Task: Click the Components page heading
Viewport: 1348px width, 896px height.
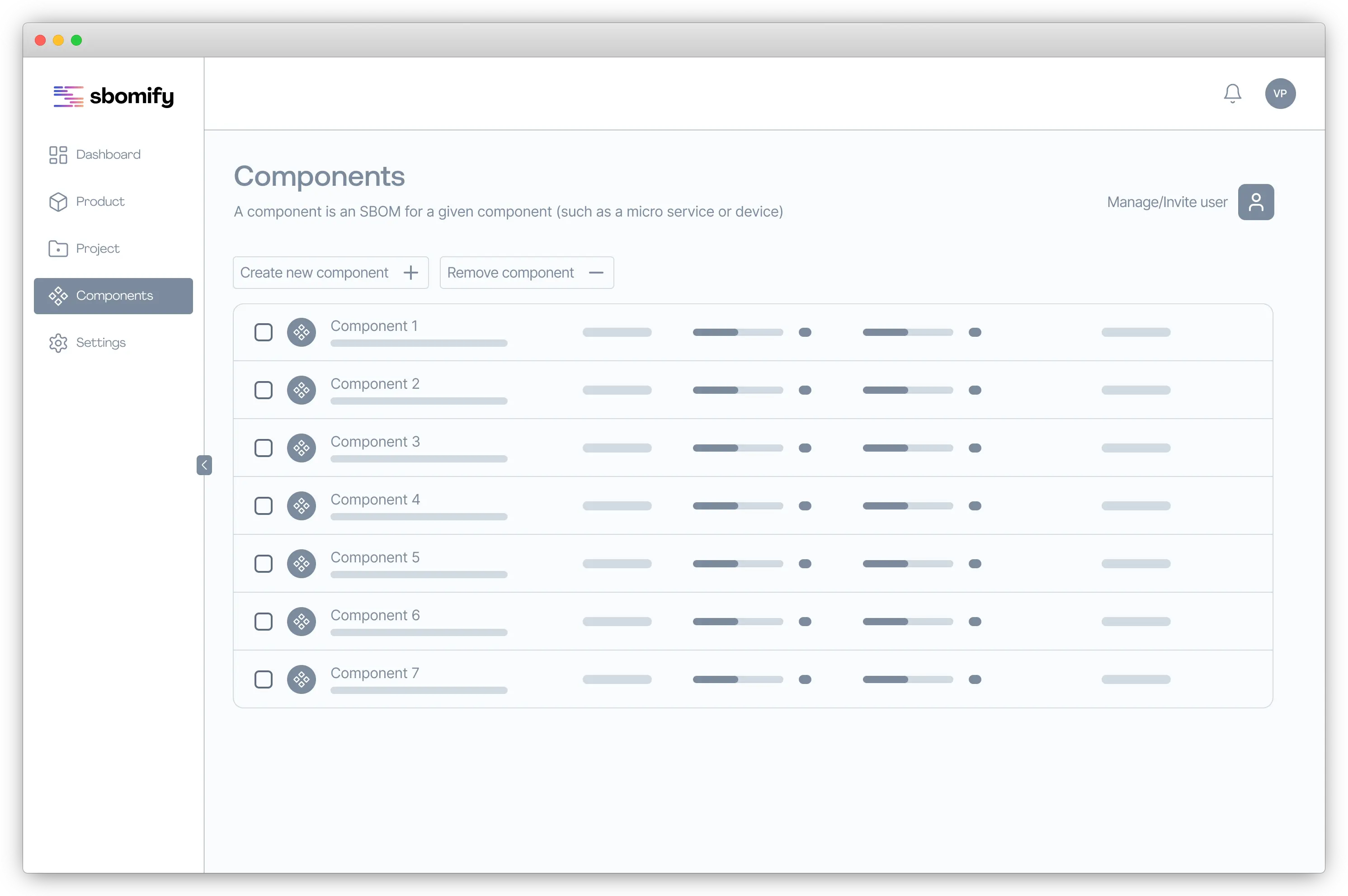Action: coord(319,176)
